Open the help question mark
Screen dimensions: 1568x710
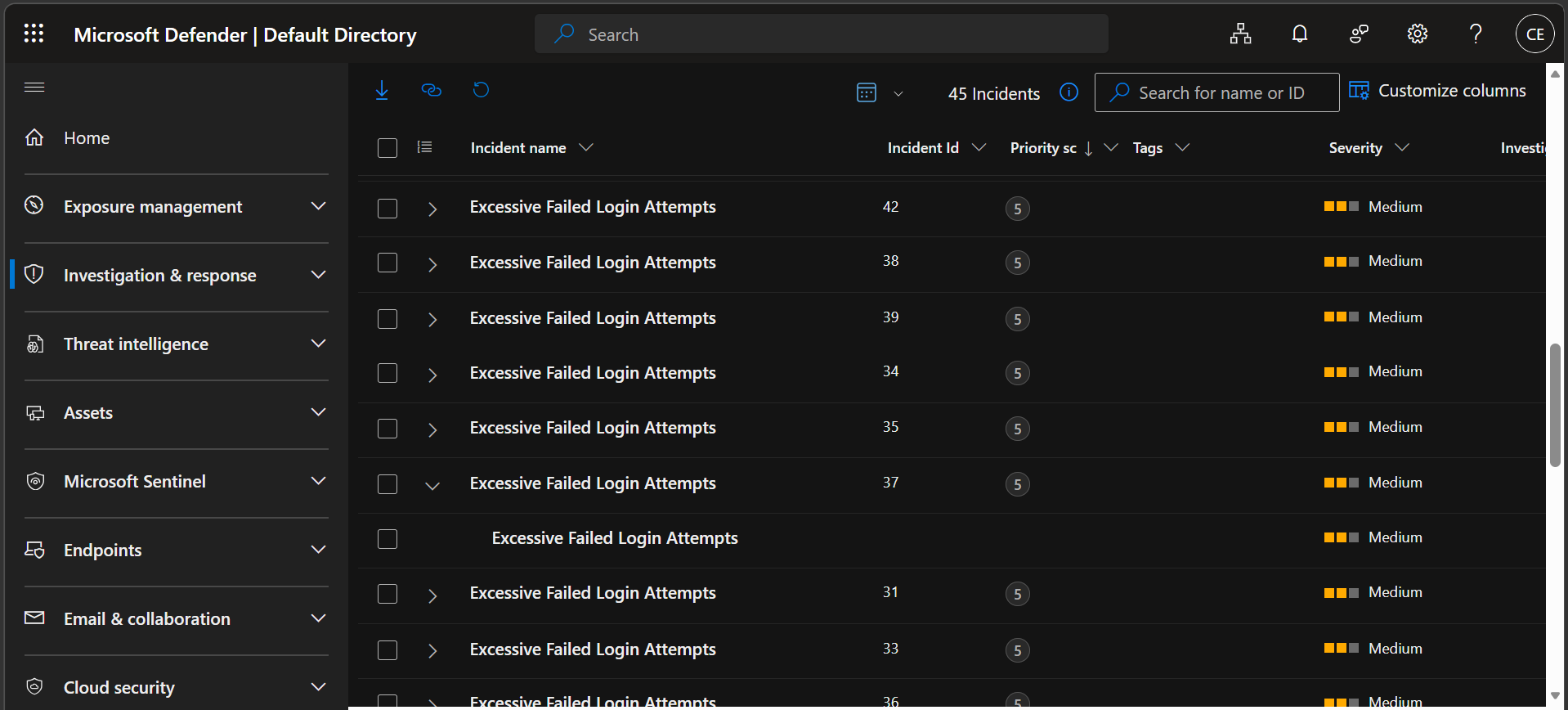click(x=1476, y=34)
